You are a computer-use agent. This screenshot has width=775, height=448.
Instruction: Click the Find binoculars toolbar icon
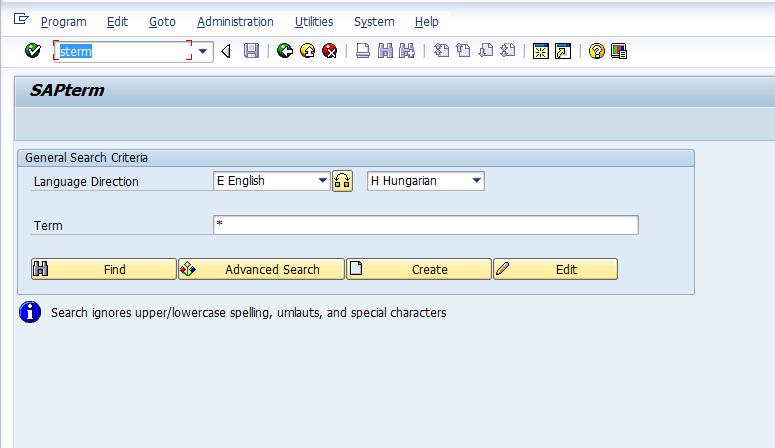[x=385, y=51]
